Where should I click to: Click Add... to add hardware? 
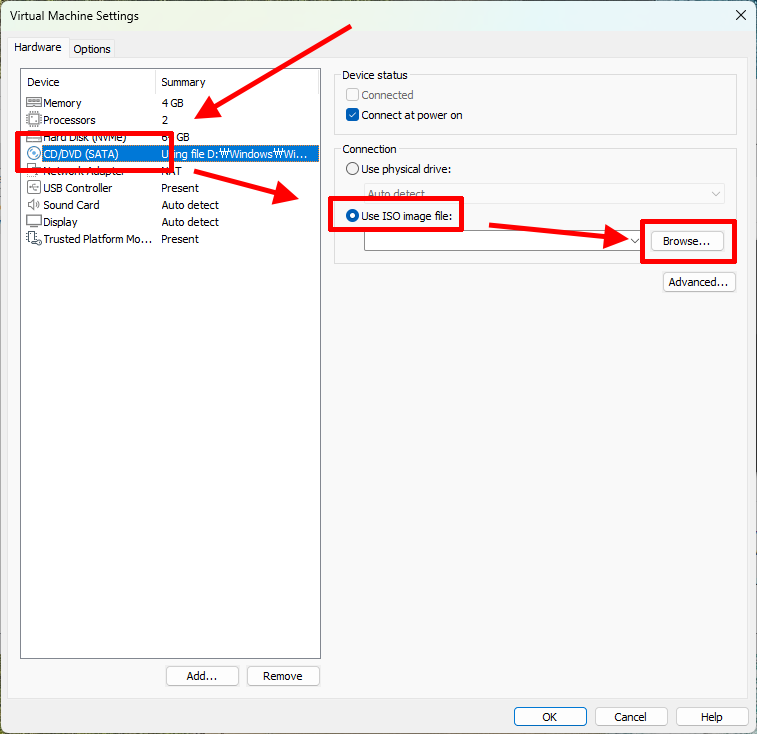(202, 676)
